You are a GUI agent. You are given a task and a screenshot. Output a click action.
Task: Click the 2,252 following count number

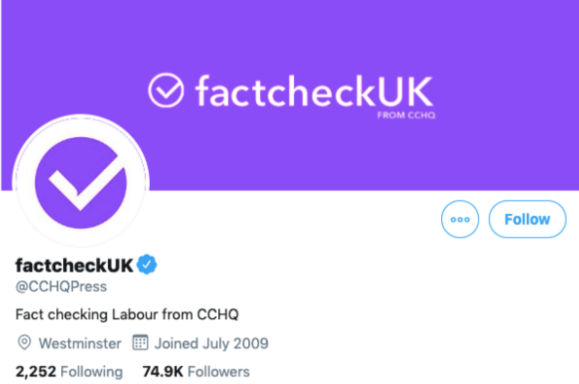coord(36,371)
